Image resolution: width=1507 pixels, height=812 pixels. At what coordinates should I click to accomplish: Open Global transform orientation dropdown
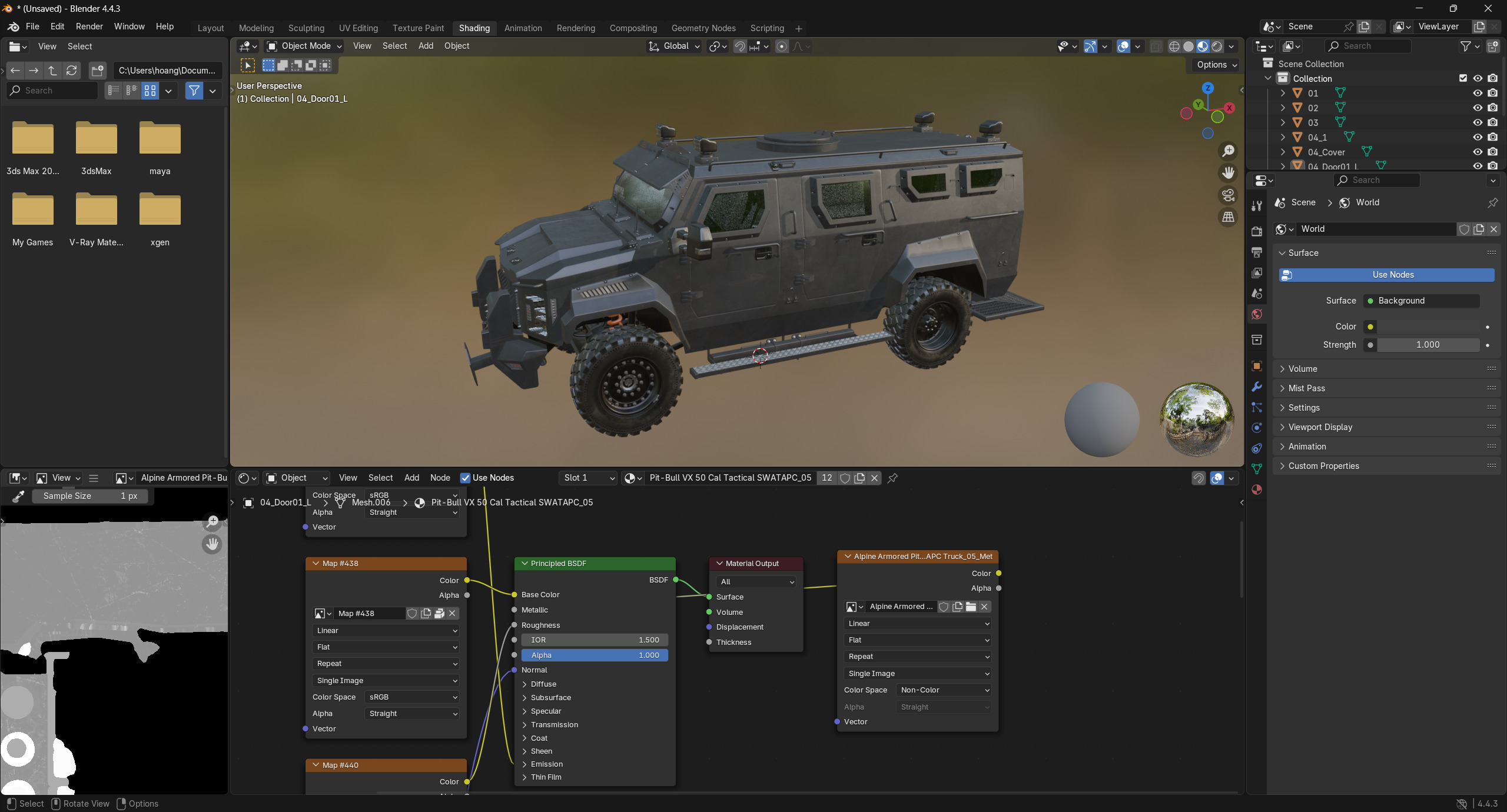coord(674,46)
